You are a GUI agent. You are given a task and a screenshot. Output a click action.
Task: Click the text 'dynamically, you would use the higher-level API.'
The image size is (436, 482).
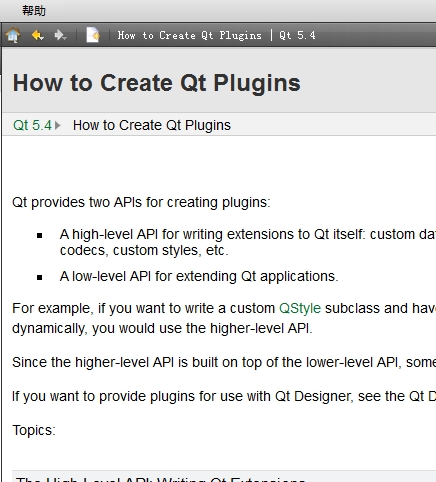(162, 328)
